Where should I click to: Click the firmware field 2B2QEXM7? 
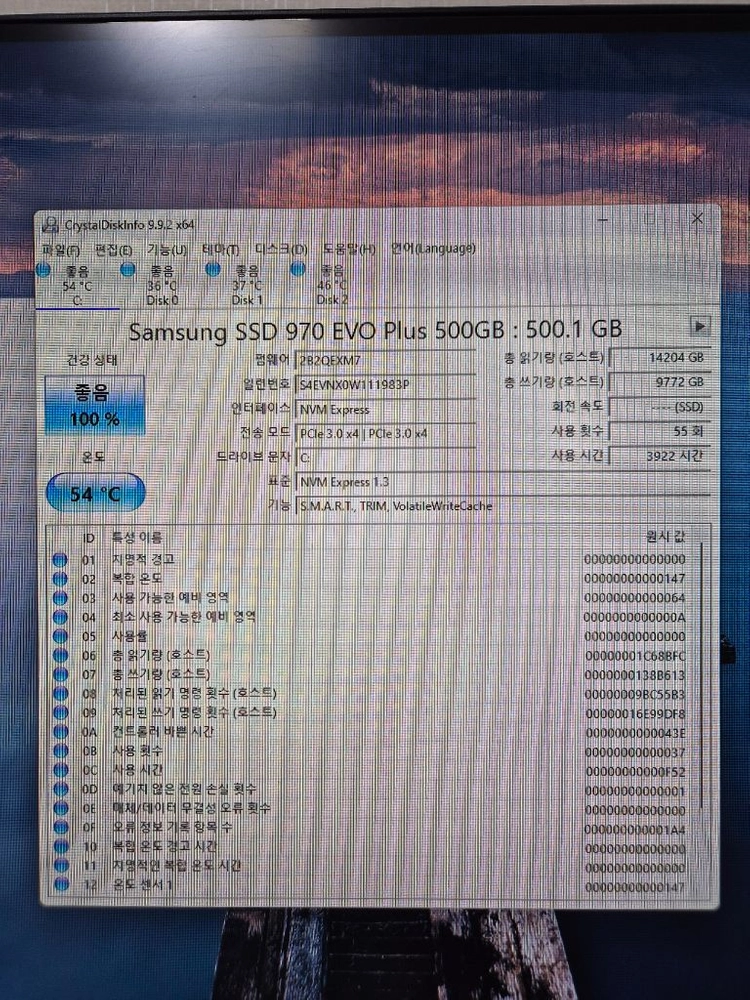coord(385,361)
